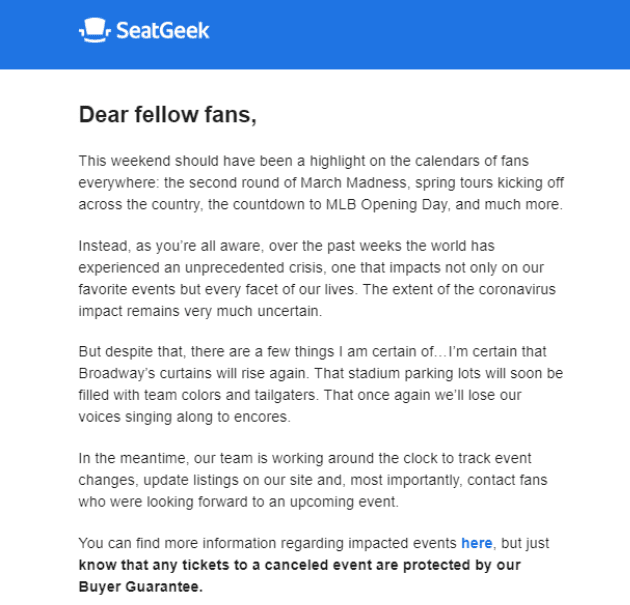630x605 pixels.
Task: Click the "Dear fellow fans," heading
Action: point(168,114)
